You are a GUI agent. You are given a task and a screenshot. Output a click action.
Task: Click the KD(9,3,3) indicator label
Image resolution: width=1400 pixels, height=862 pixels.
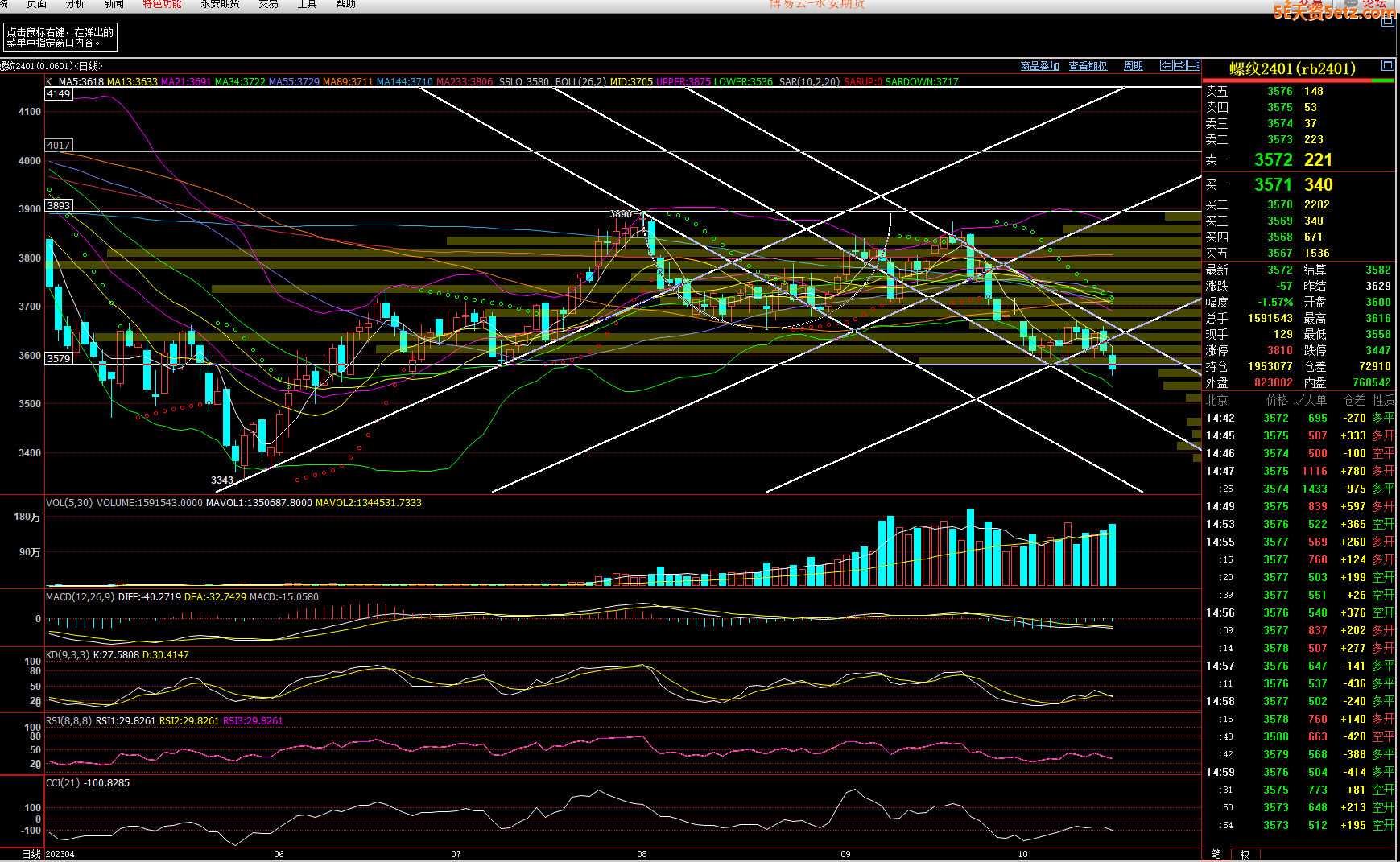click(68, 655)
